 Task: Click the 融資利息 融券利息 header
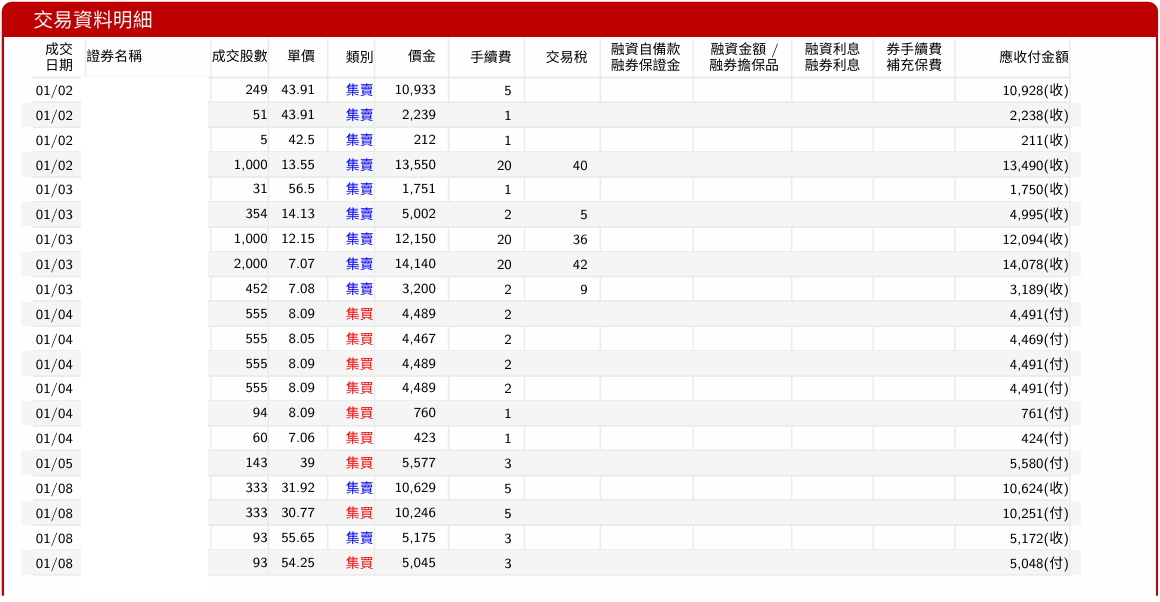point(832,57)
